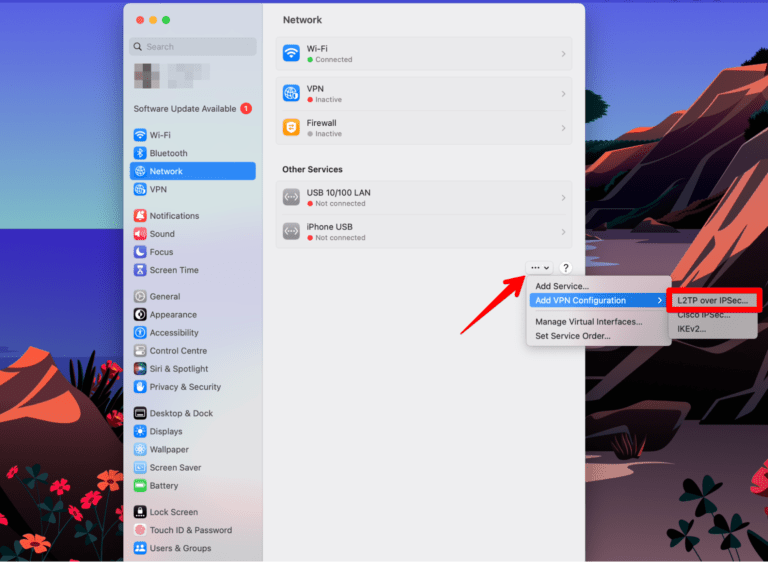Click Software Update Available link

click(185, 109)
